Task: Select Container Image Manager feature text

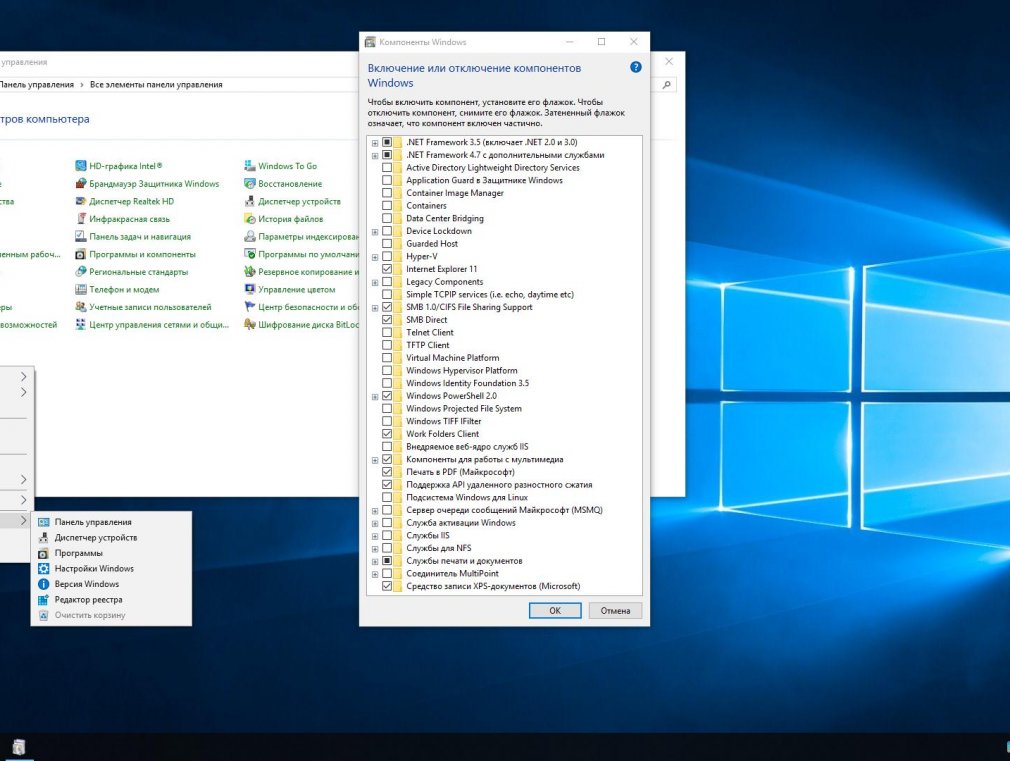Action: pos(455,193)
